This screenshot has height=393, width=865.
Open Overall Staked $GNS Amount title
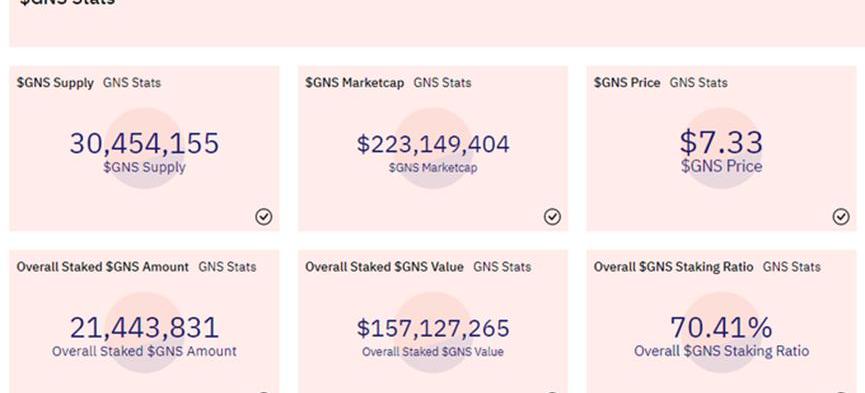(103, 267)
